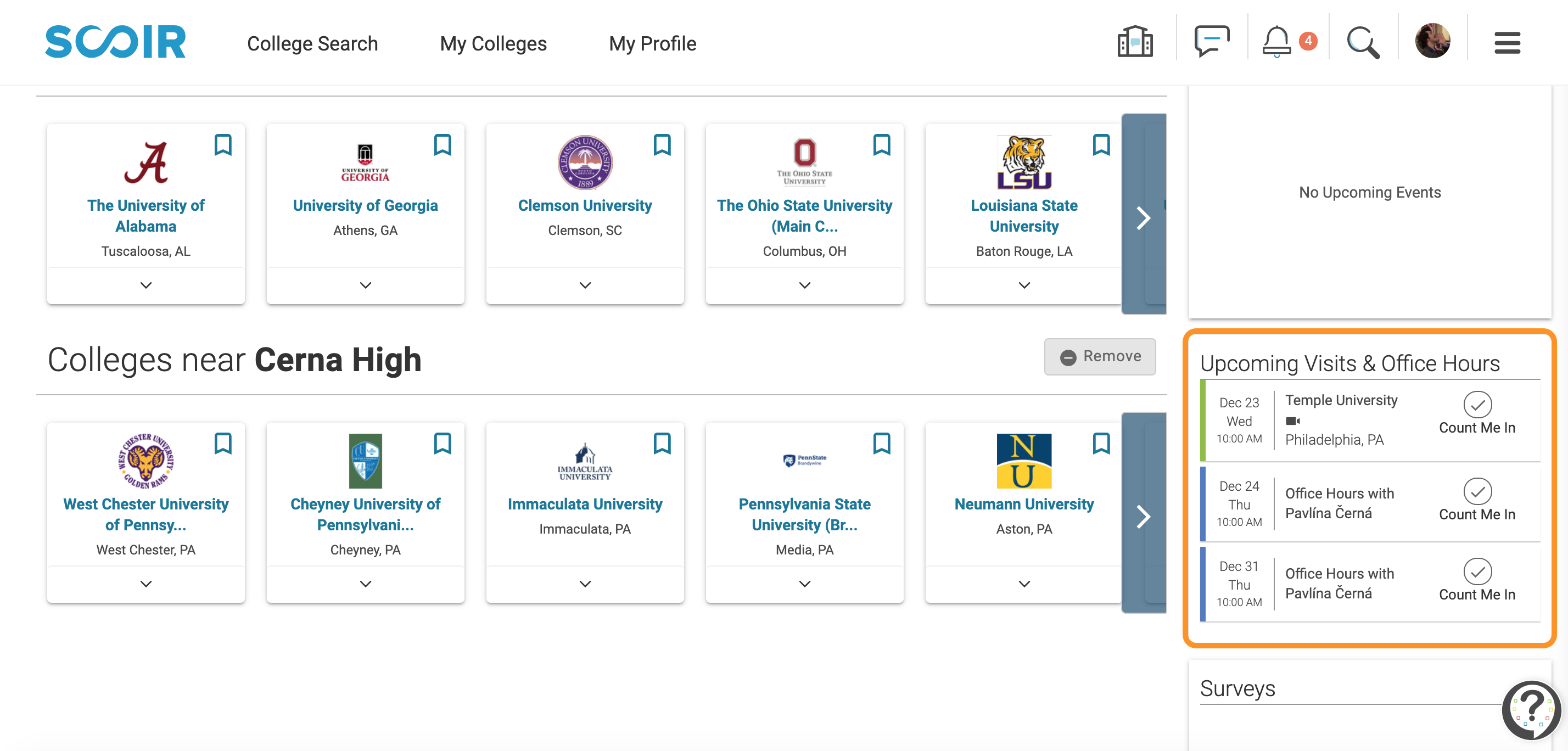Viewport: 1568px width, 751px height.
Task: Expand the Clemson University card details
Action: 585,285
